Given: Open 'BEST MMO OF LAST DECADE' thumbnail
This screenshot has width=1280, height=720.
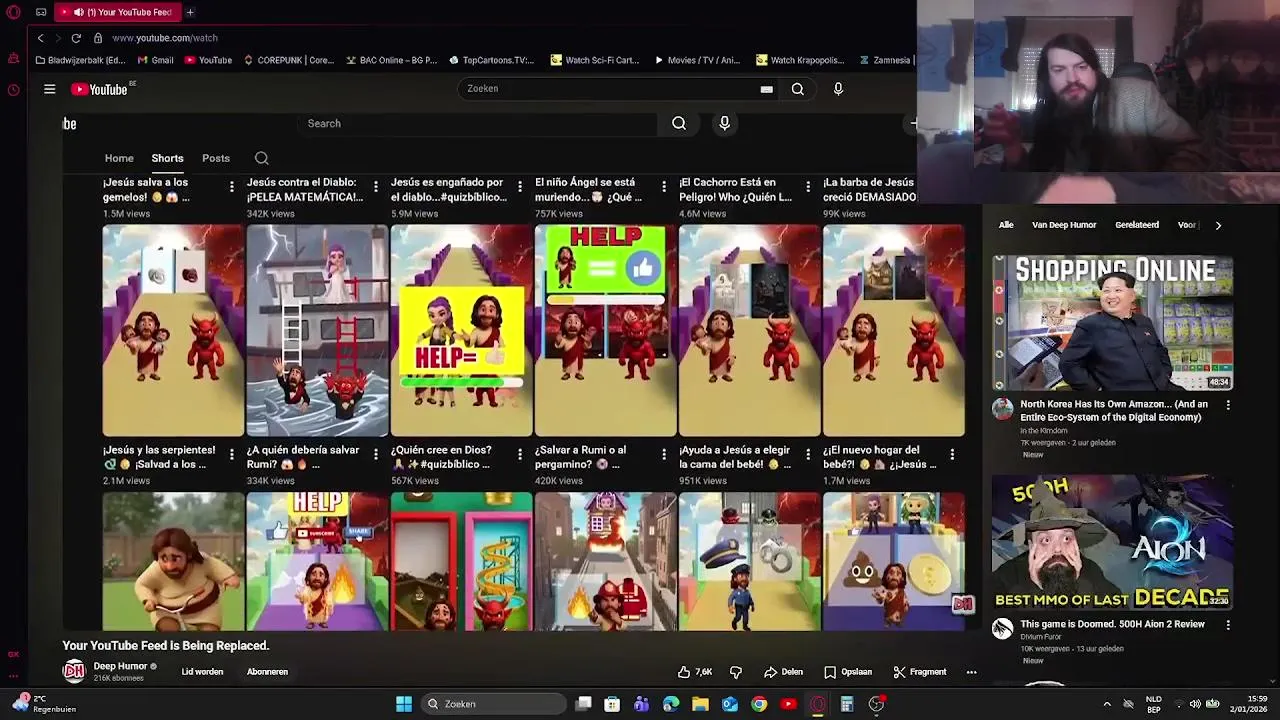Looking at the screenshot, I should [x=1112, y=543].
